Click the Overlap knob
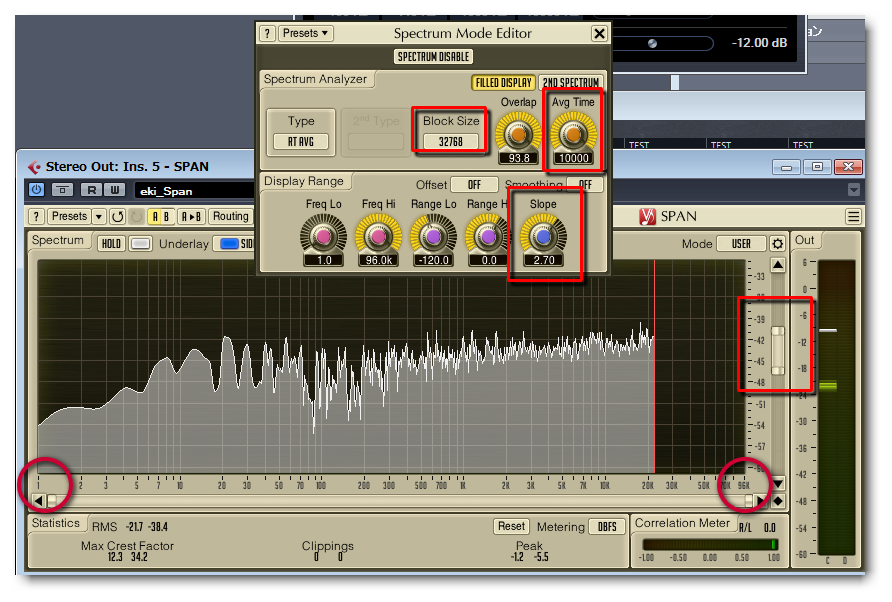 [518, 134]
